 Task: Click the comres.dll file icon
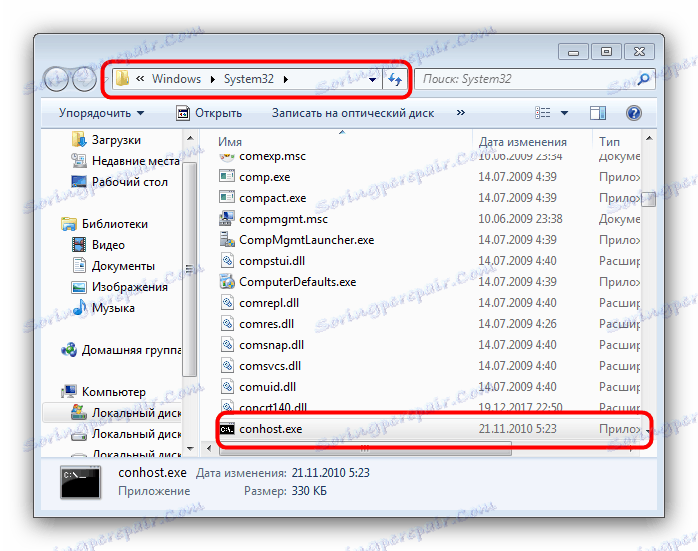tap(227, 324)
